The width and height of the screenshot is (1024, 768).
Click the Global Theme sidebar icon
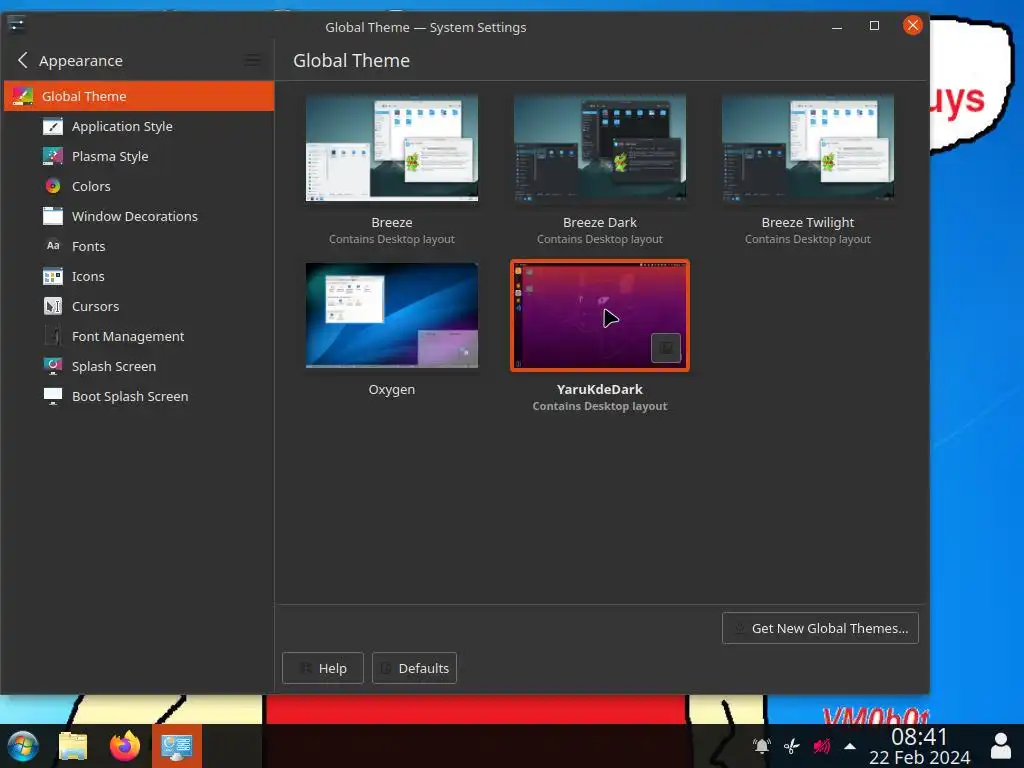click(x=23, y=96)
